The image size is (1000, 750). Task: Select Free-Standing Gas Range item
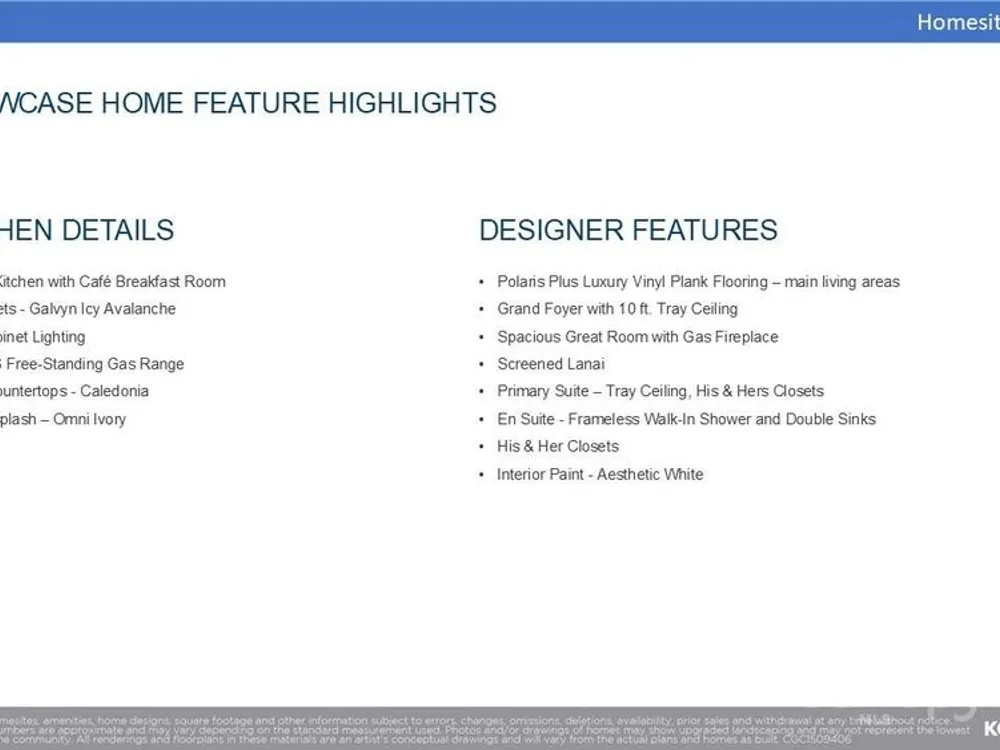coord(92,364)
